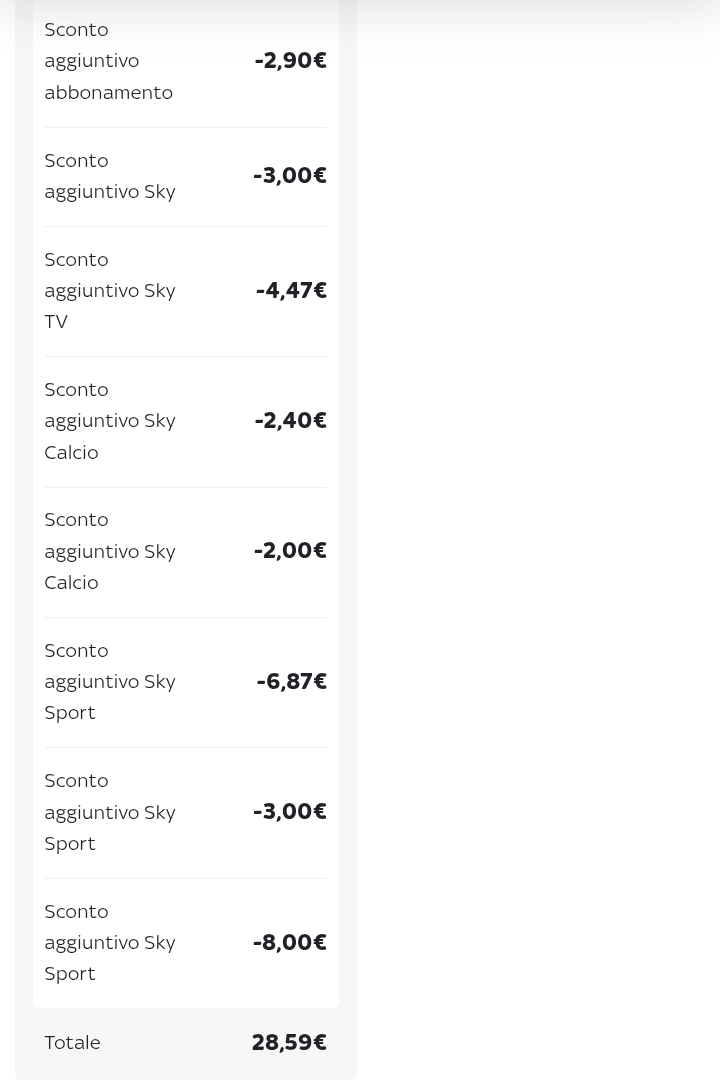Click the -3,00€ amount beside "Sconto aggiuntivo Sky"
This screenshot has width=720, height=1089.
point(290,176)
